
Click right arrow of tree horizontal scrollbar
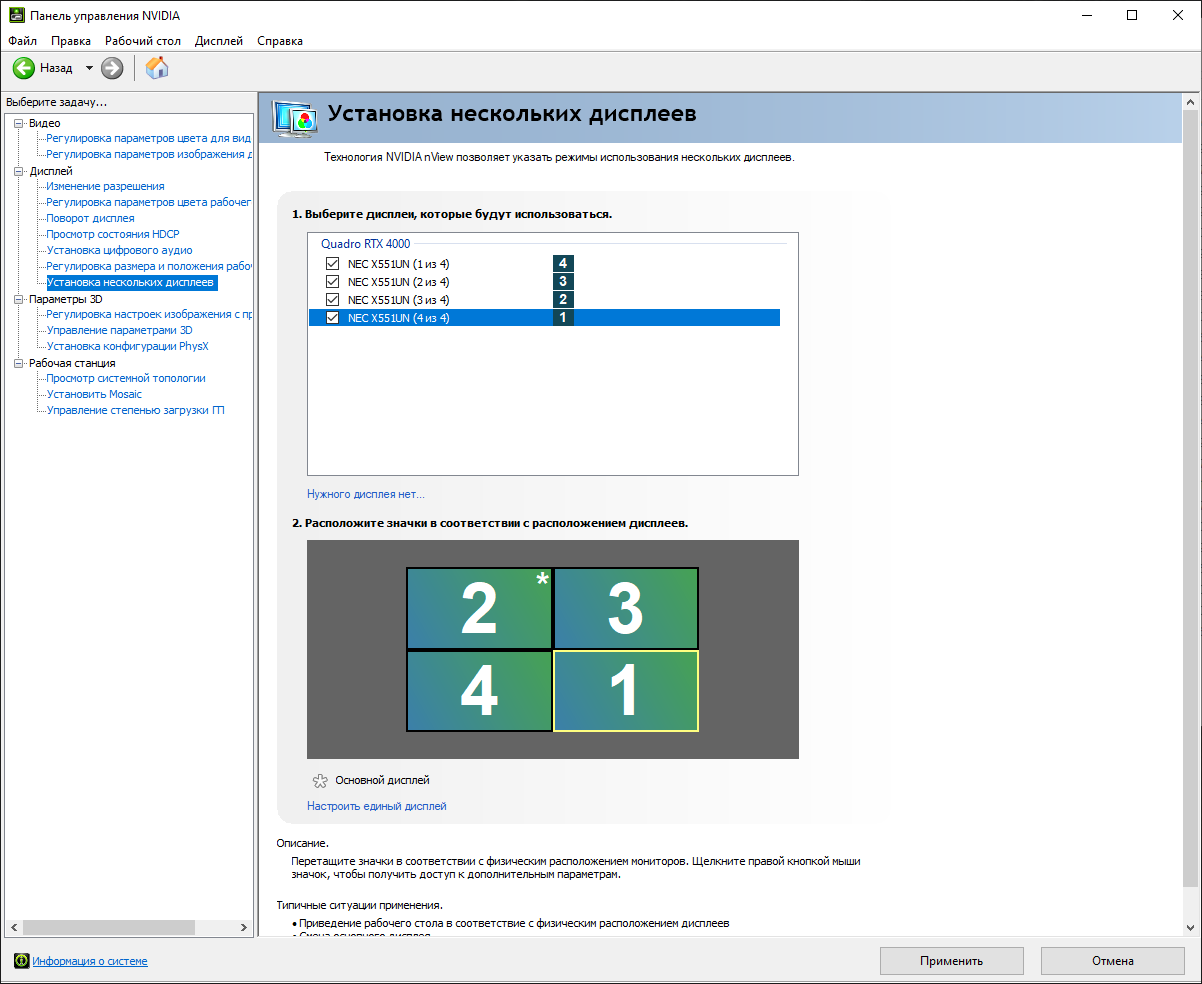click(245, 928)
